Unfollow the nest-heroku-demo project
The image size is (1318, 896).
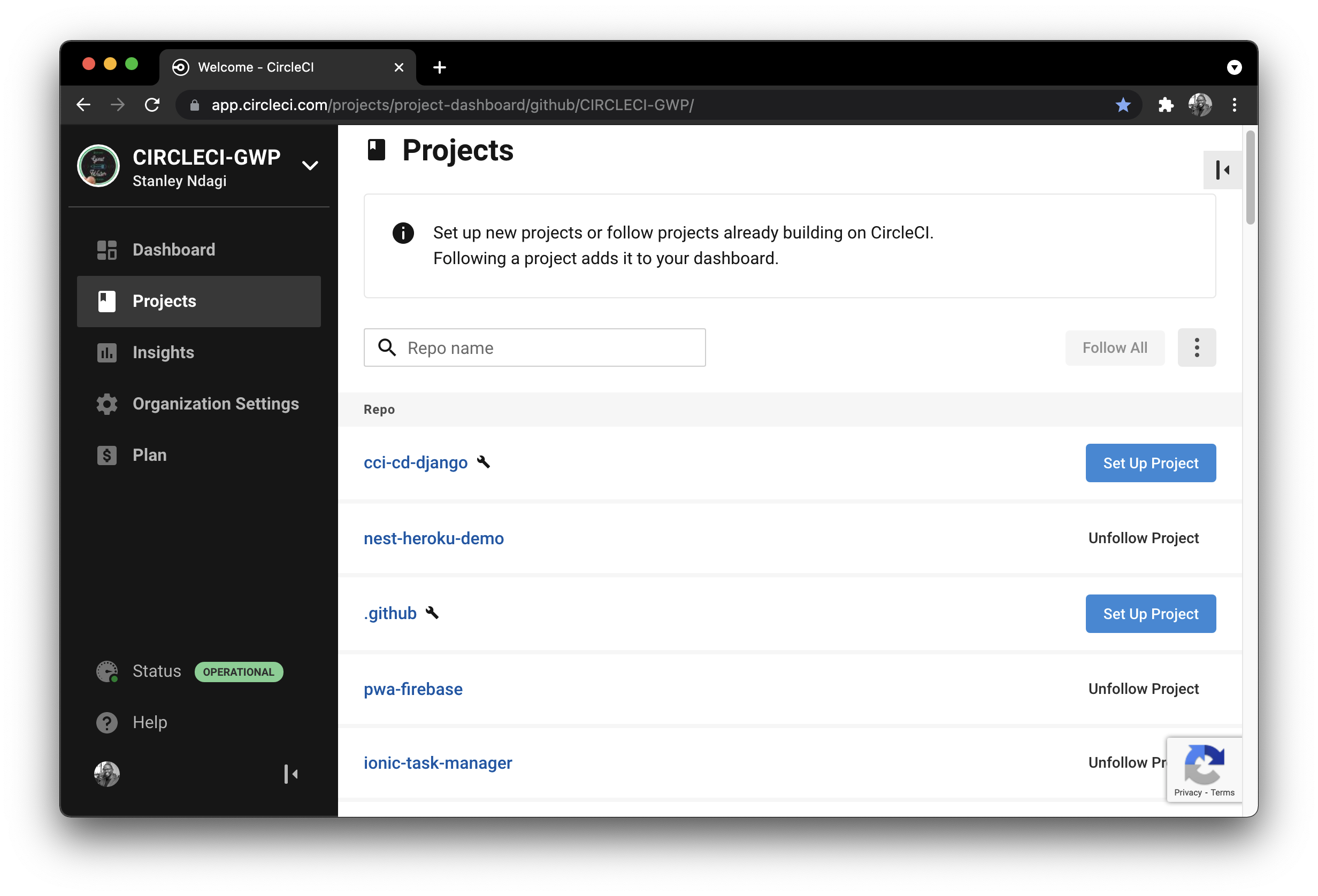coord(1143,538)
